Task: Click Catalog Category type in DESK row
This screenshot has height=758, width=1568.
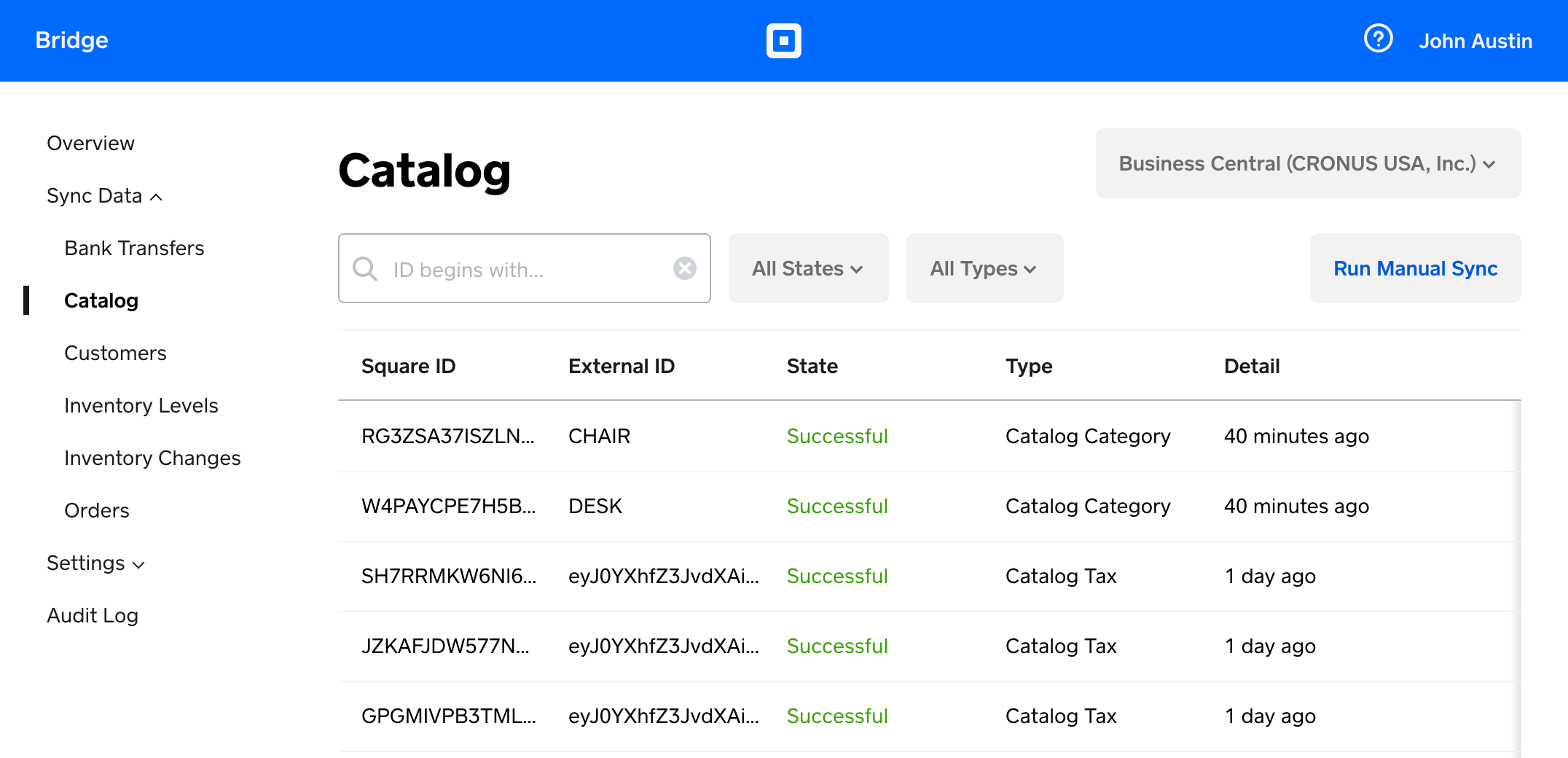Action: (x=1088, y=506)
